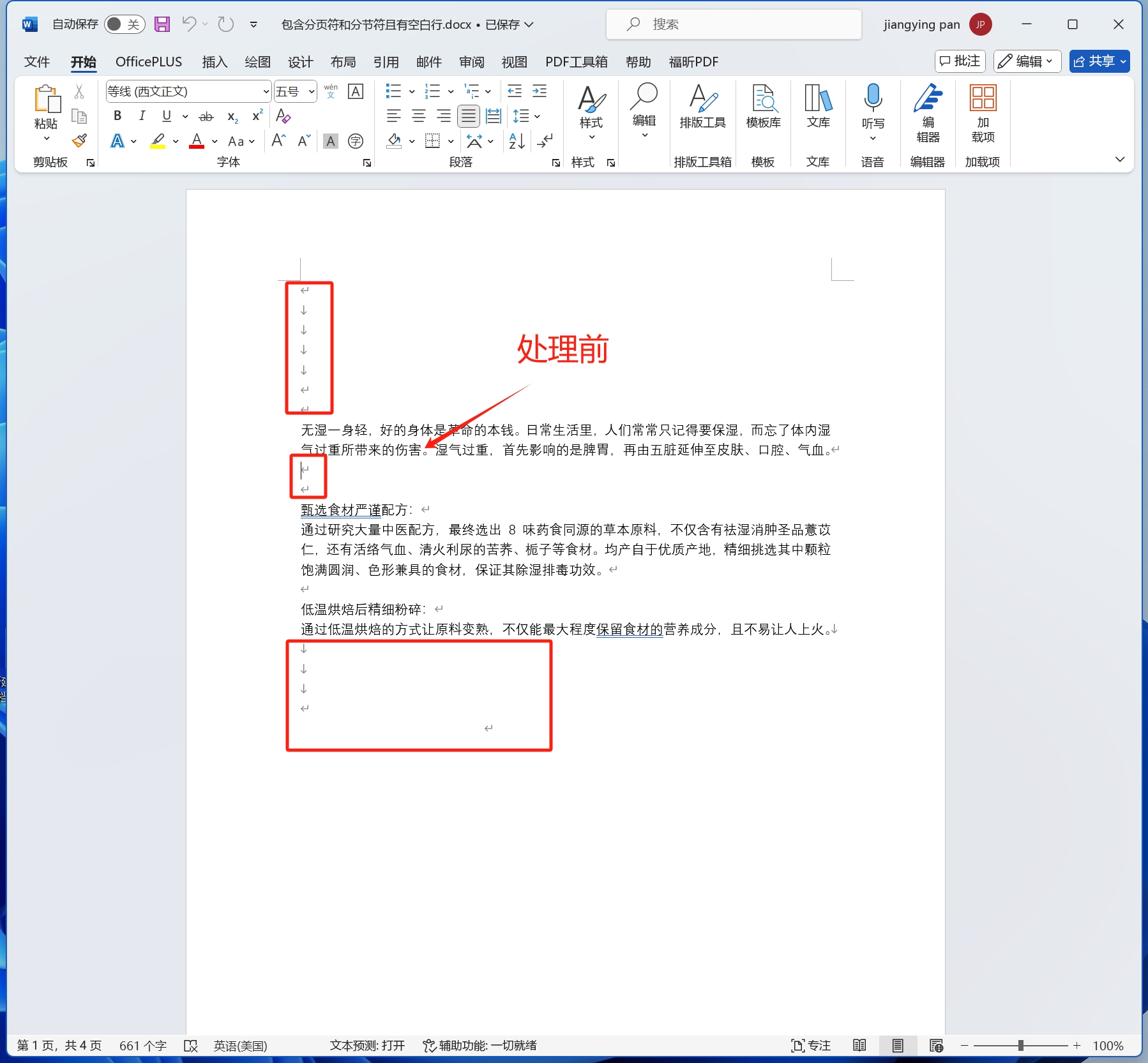Toggle underline formatting
Screen dimensions: 1148x1063
pyautogui.click(x=167, y=116)
